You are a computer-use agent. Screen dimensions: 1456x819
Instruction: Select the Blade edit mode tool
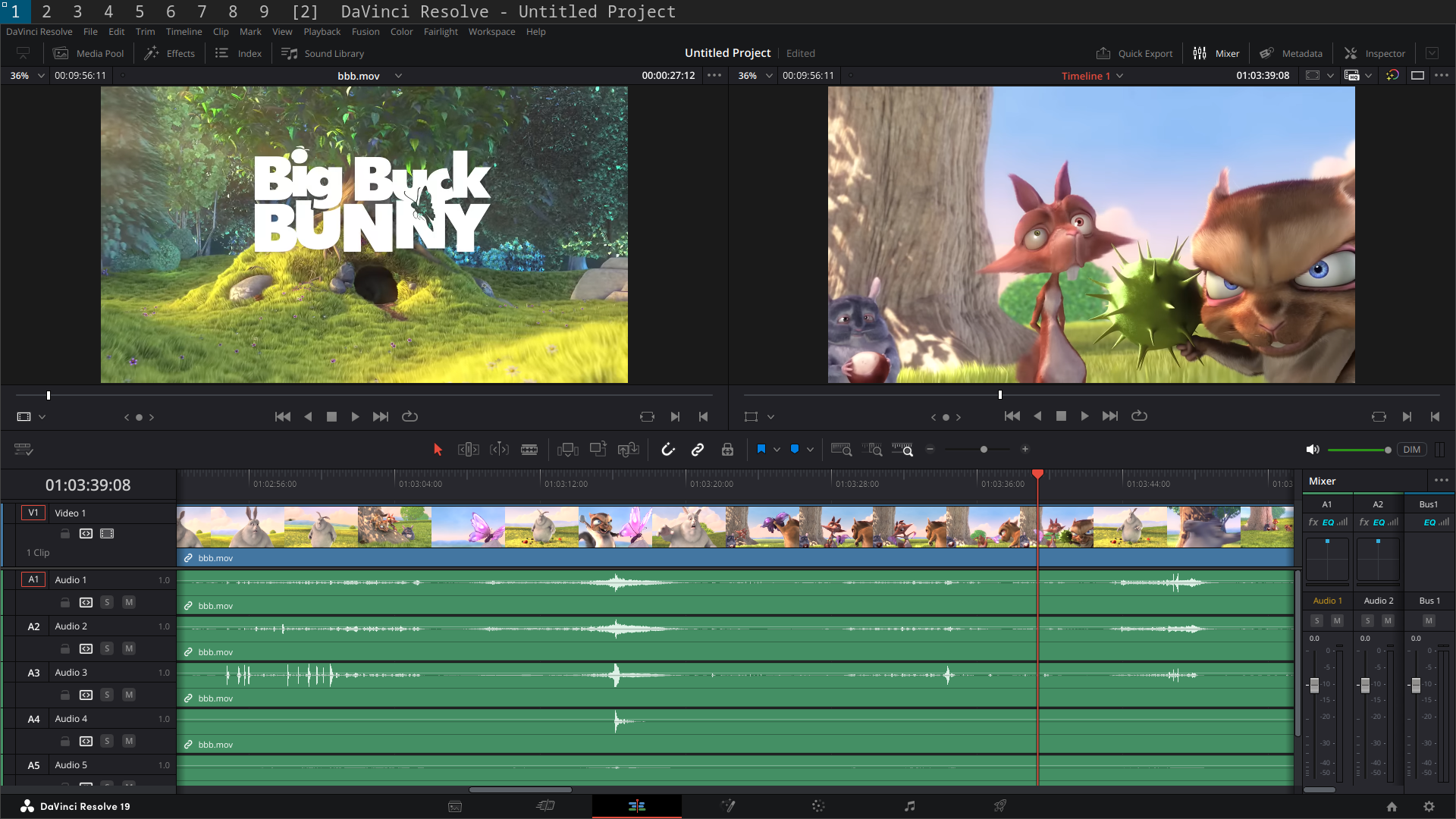pyautogui.click(x=529, y=450)
